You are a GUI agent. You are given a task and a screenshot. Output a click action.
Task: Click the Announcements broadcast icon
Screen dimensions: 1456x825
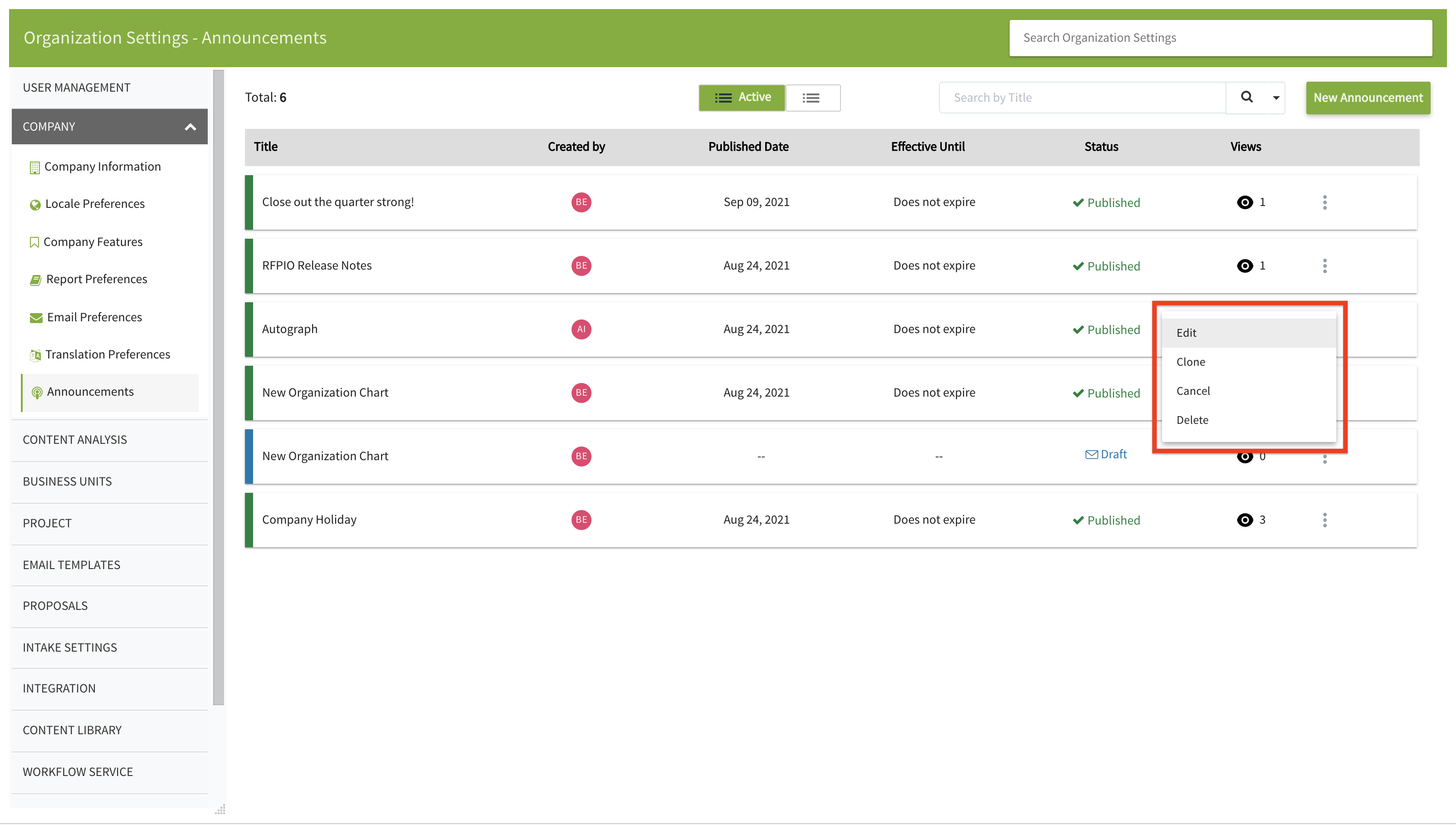[37, 393]
